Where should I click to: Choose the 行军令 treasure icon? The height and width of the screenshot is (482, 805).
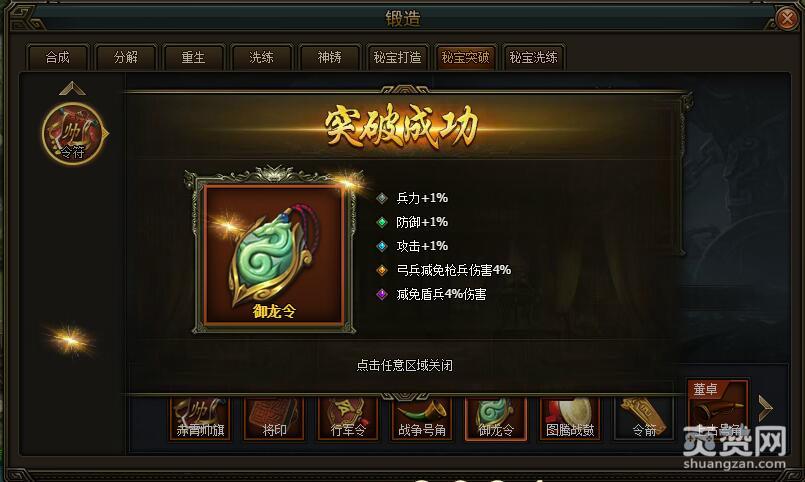pyautogui.click(x=348, y=418)
